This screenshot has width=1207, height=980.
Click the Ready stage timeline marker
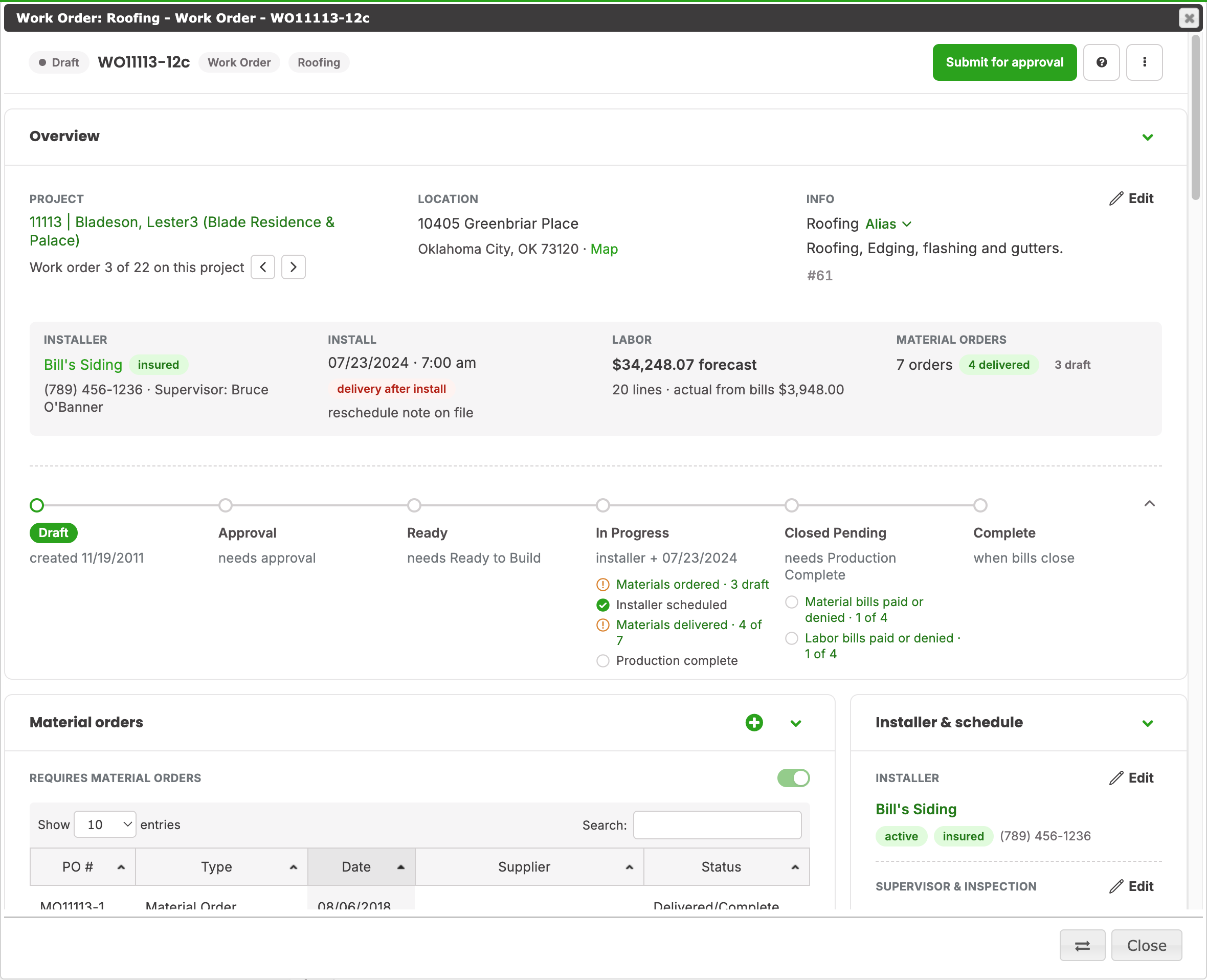coord(414,505)
